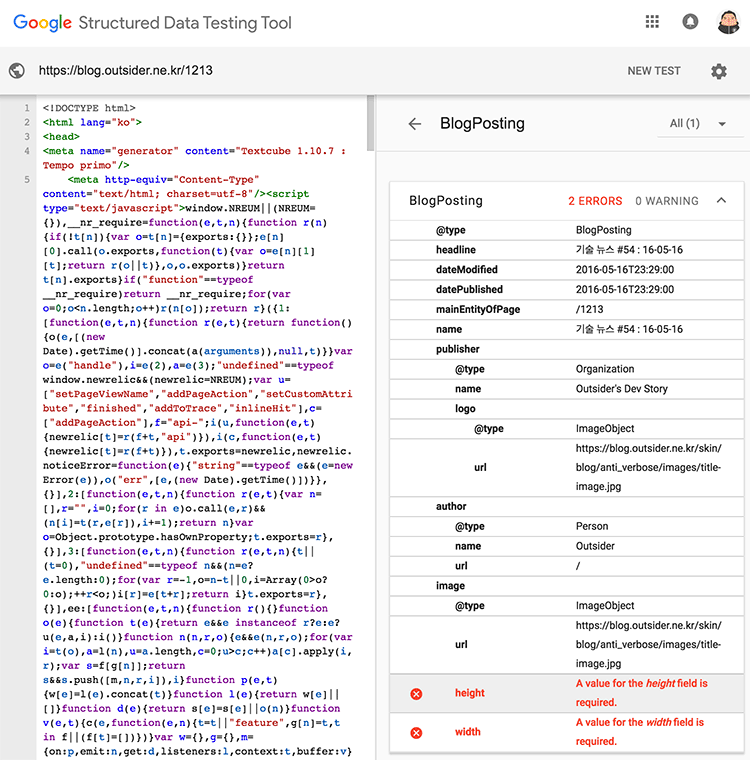Click the globe icon beside the URL
This screenshot has height=760, width=750.
click(x=17, y=71)
